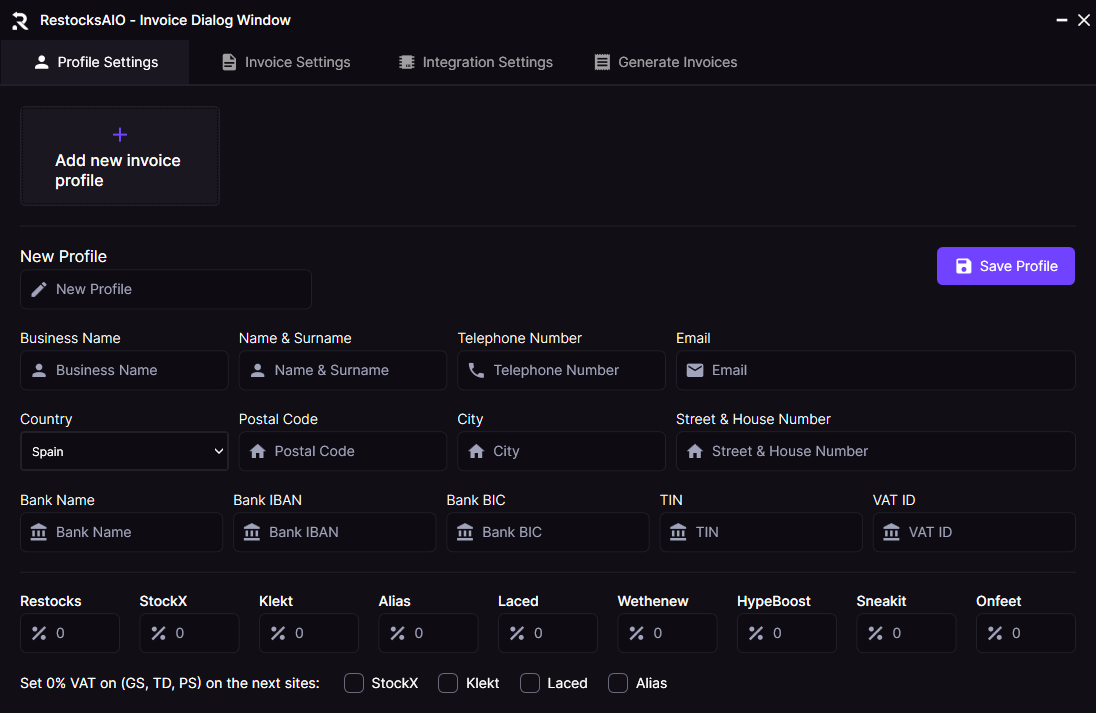Viewport: 1096px width, 713px height.
Task: Minimize the Invoice Dialog window
Action: pyautogui.click(x=1062, y=20)
